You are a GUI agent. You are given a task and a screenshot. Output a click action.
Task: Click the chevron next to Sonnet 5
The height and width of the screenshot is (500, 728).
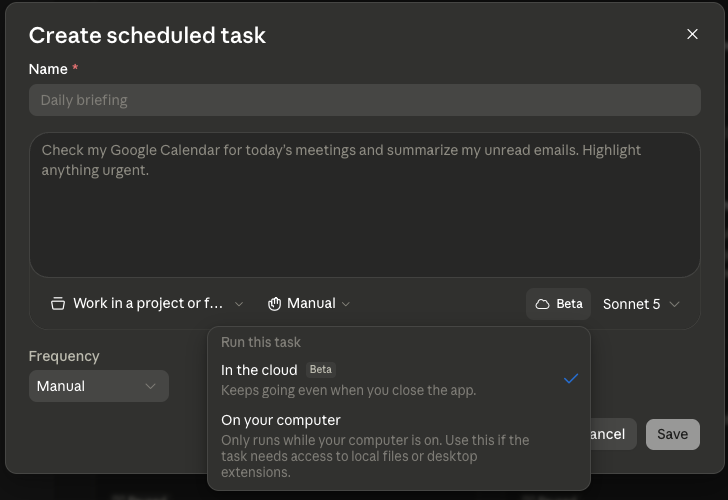(x=674, y=304)
